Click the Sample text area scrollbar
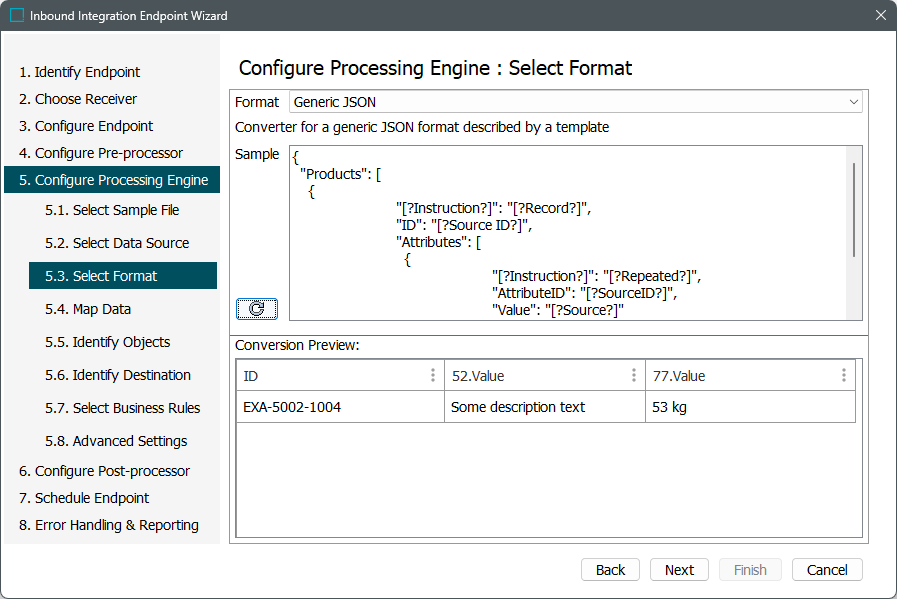 [853, 210]
